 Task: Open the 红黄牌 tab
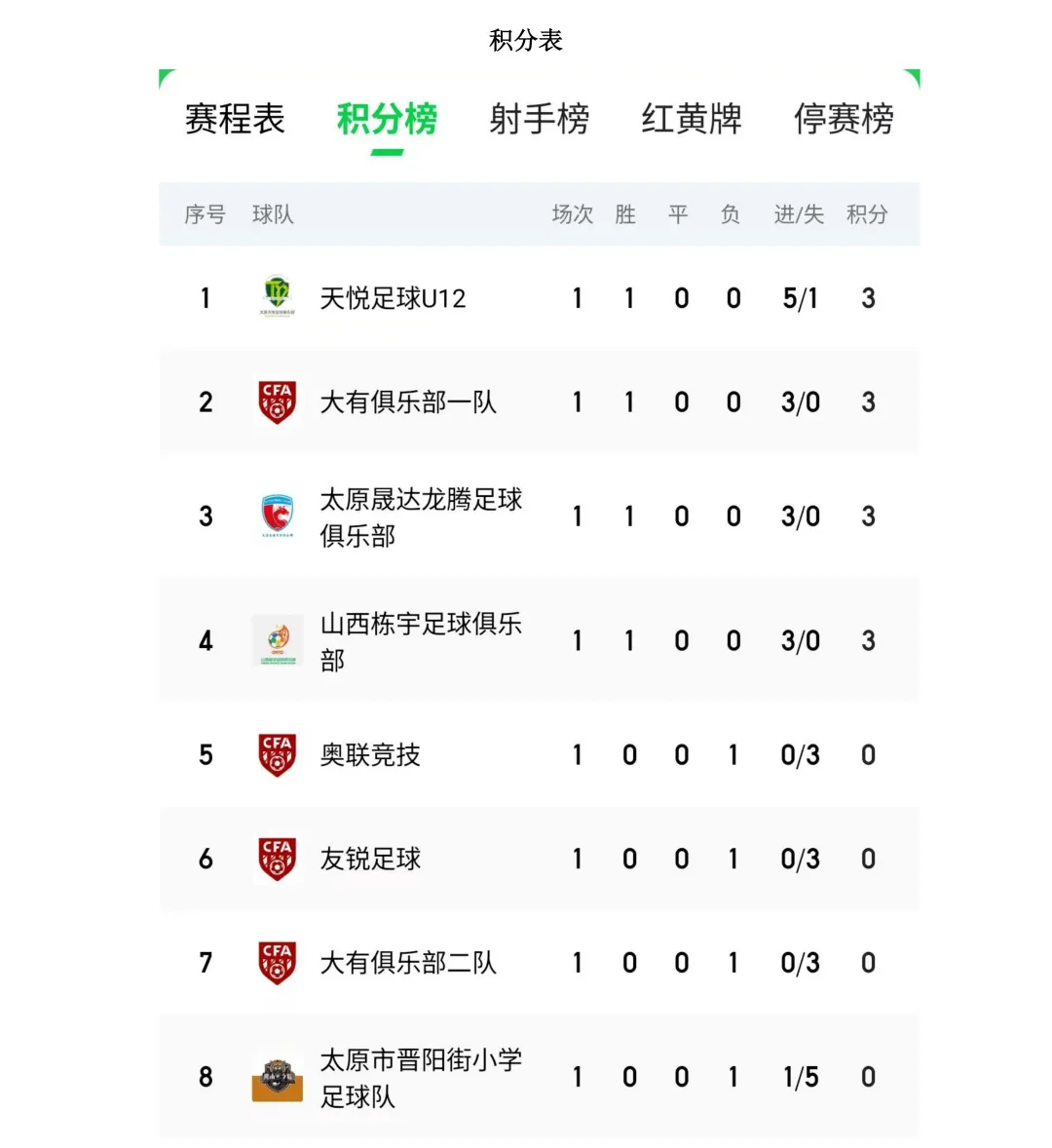point(692,119)
